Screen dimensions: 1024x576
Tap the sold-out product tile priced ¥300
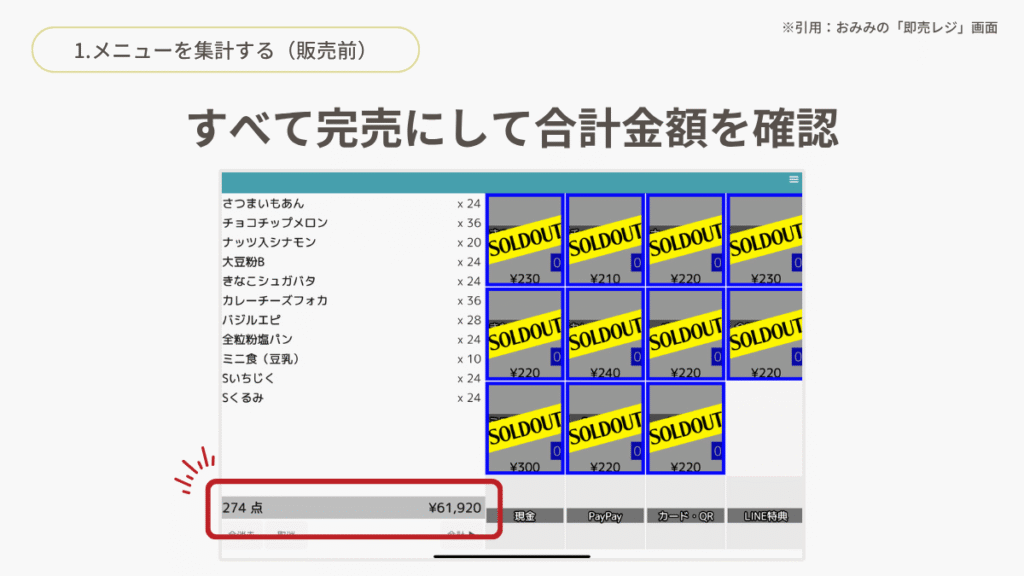click(x=524, y=428)
